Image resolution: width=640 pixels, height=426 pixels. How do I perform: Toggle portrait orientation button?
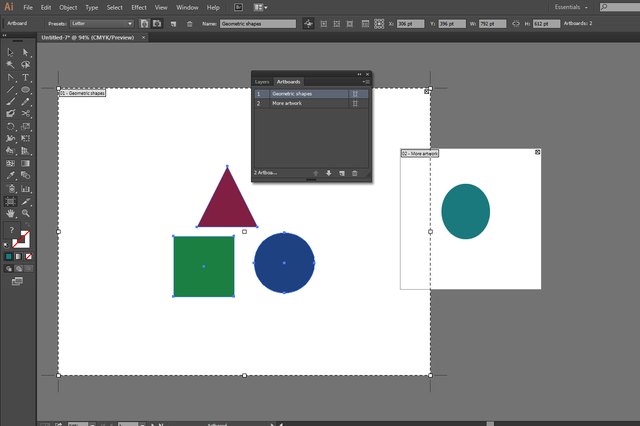click(x=144, y=24)
